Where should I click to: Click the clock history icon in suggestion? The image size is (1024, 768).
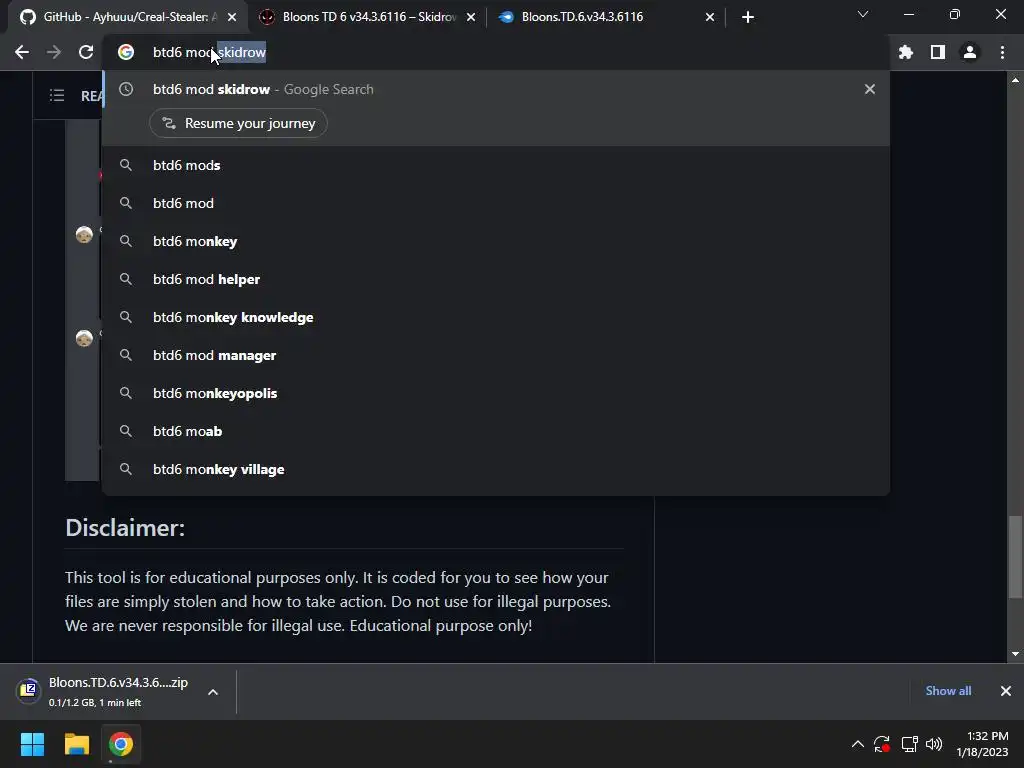click(x=126, y=89)
